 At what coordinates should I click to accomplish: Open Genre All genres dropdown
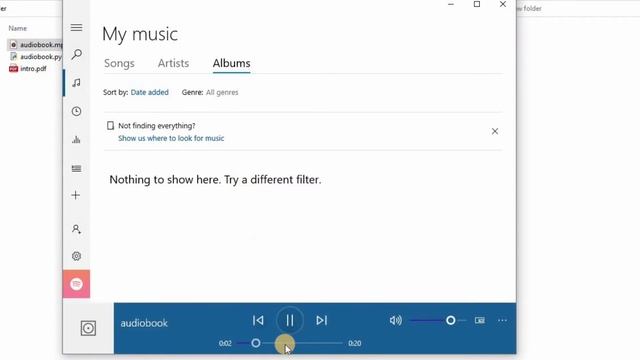(x=222, y=92)
